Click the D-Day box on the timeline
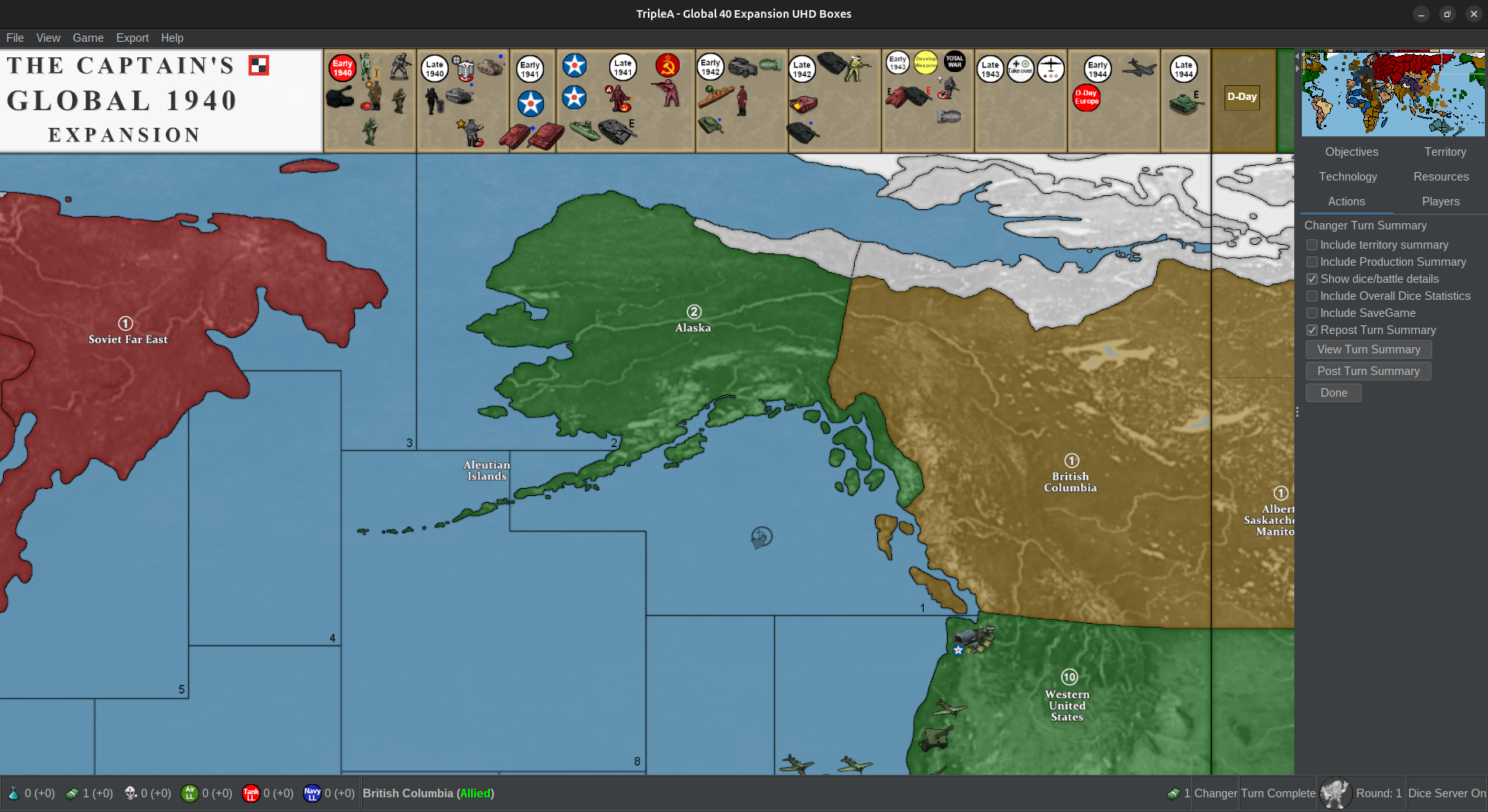The width and height of the screenshot is (1488, 812). tap(1242, 97)
